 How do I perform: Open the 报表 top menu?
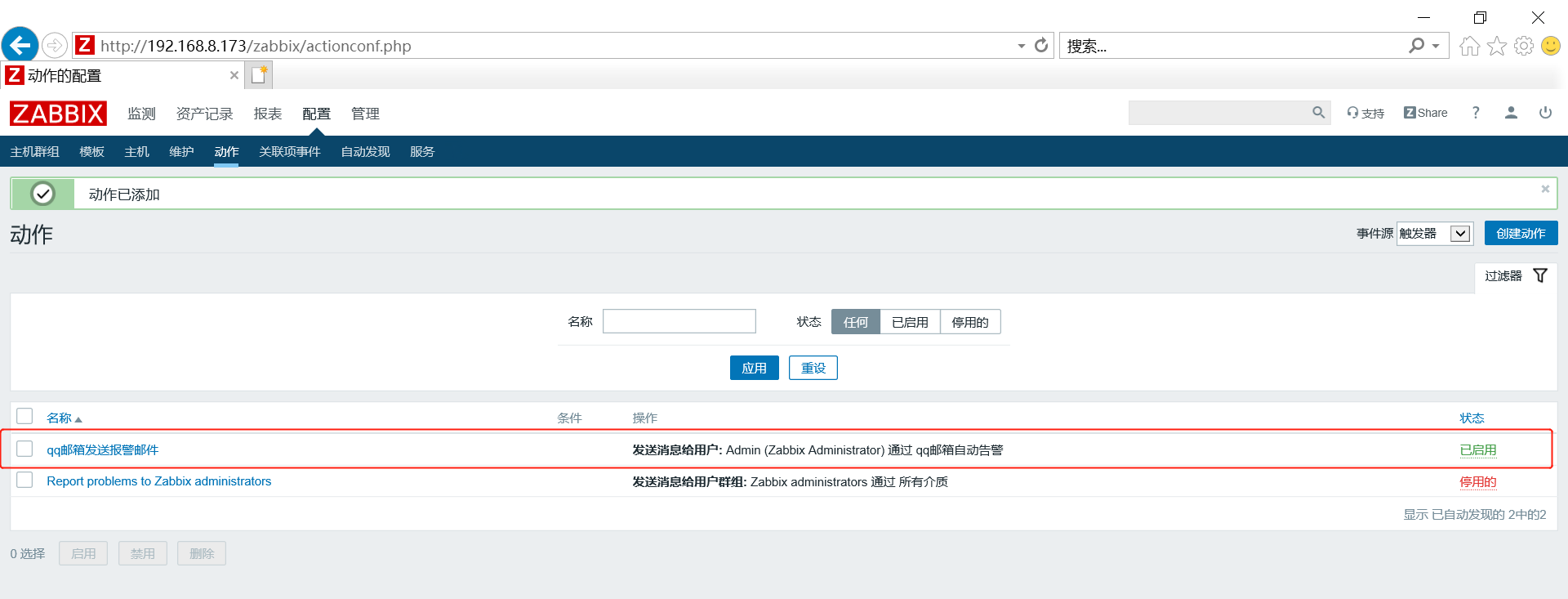[x=267, y=114]
